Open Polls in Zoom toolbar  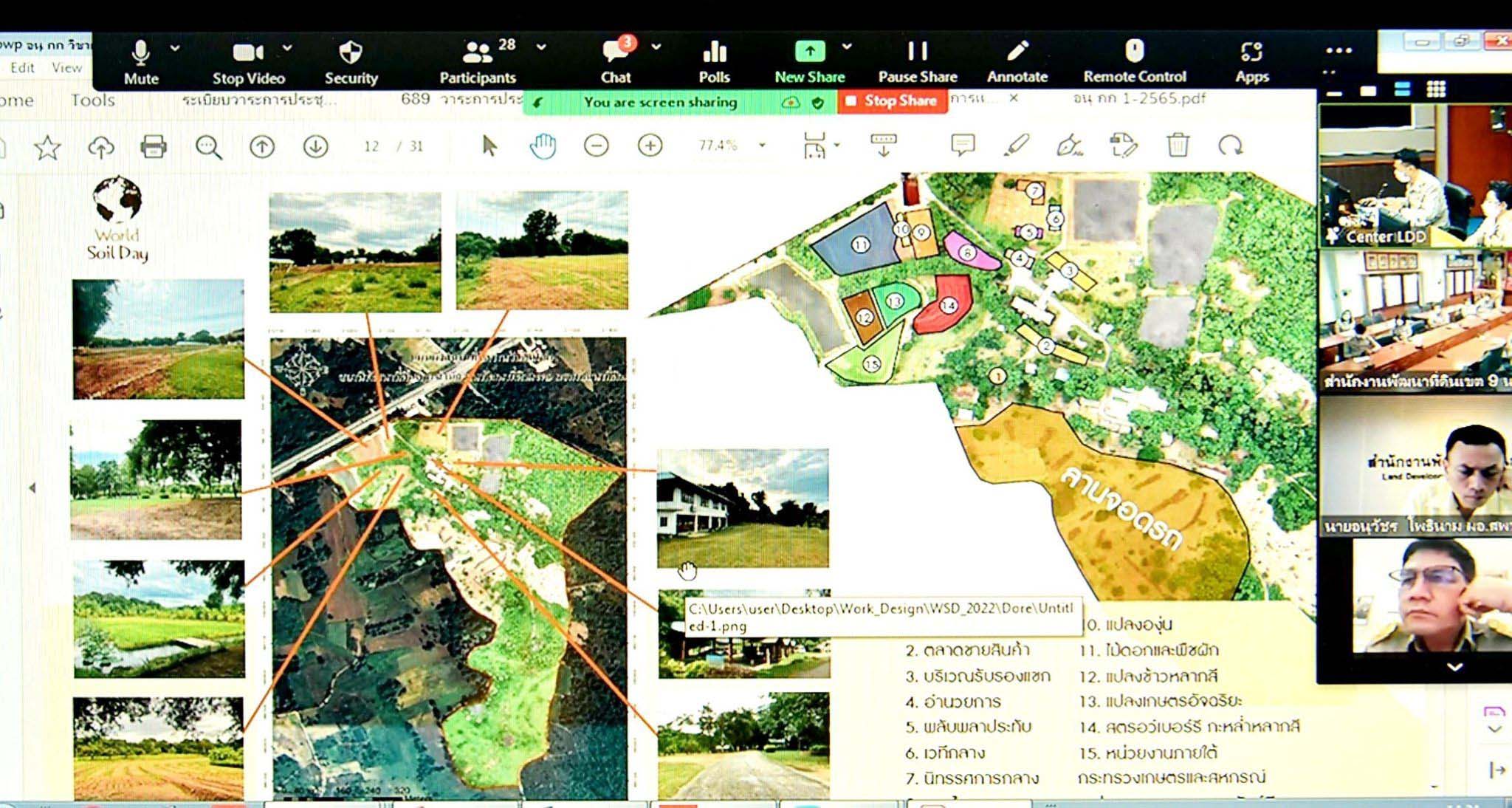coord(714,62)
